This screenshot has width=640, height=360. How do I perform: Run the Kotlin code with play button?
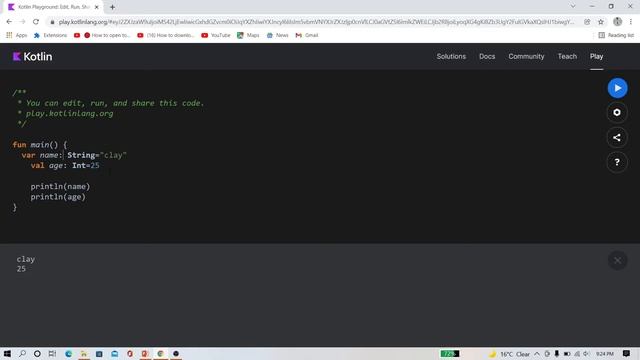pos(617,88)
